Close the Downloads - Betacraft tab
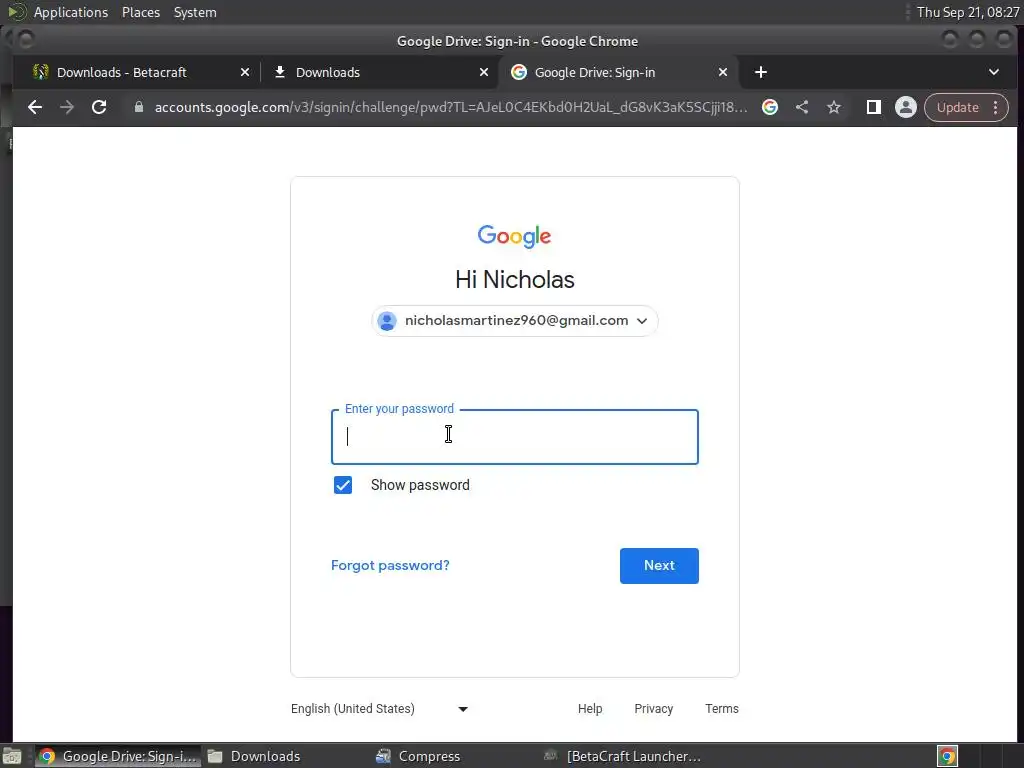1024x768 pixels. [245, 72]
